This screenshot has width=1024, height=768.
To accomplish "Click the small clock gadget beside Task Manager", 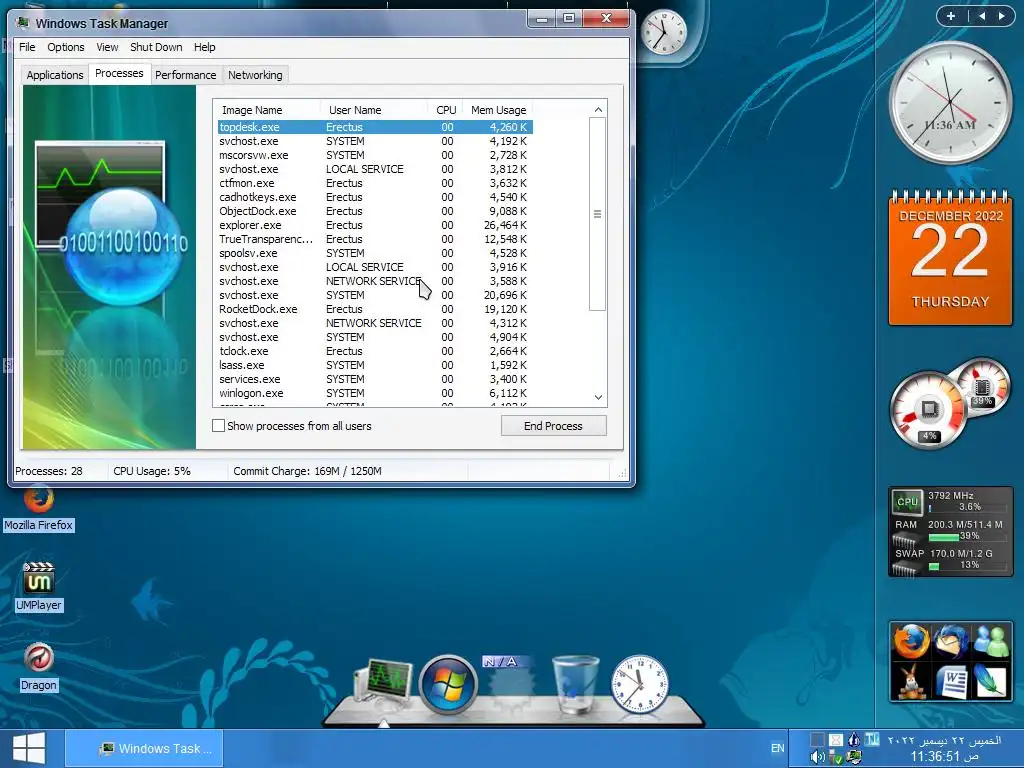I will 663,32.
